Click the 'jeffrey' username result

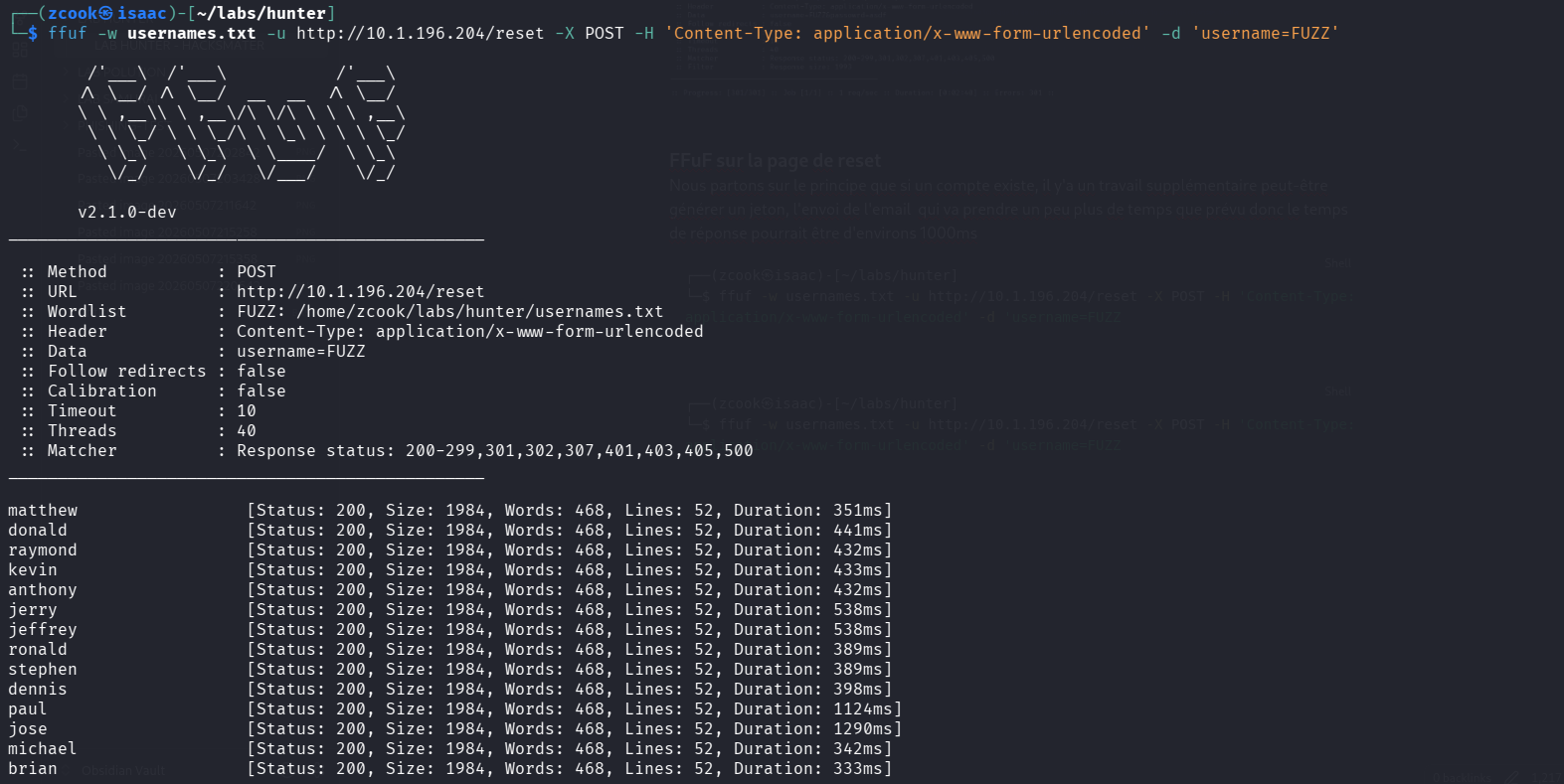43,630
